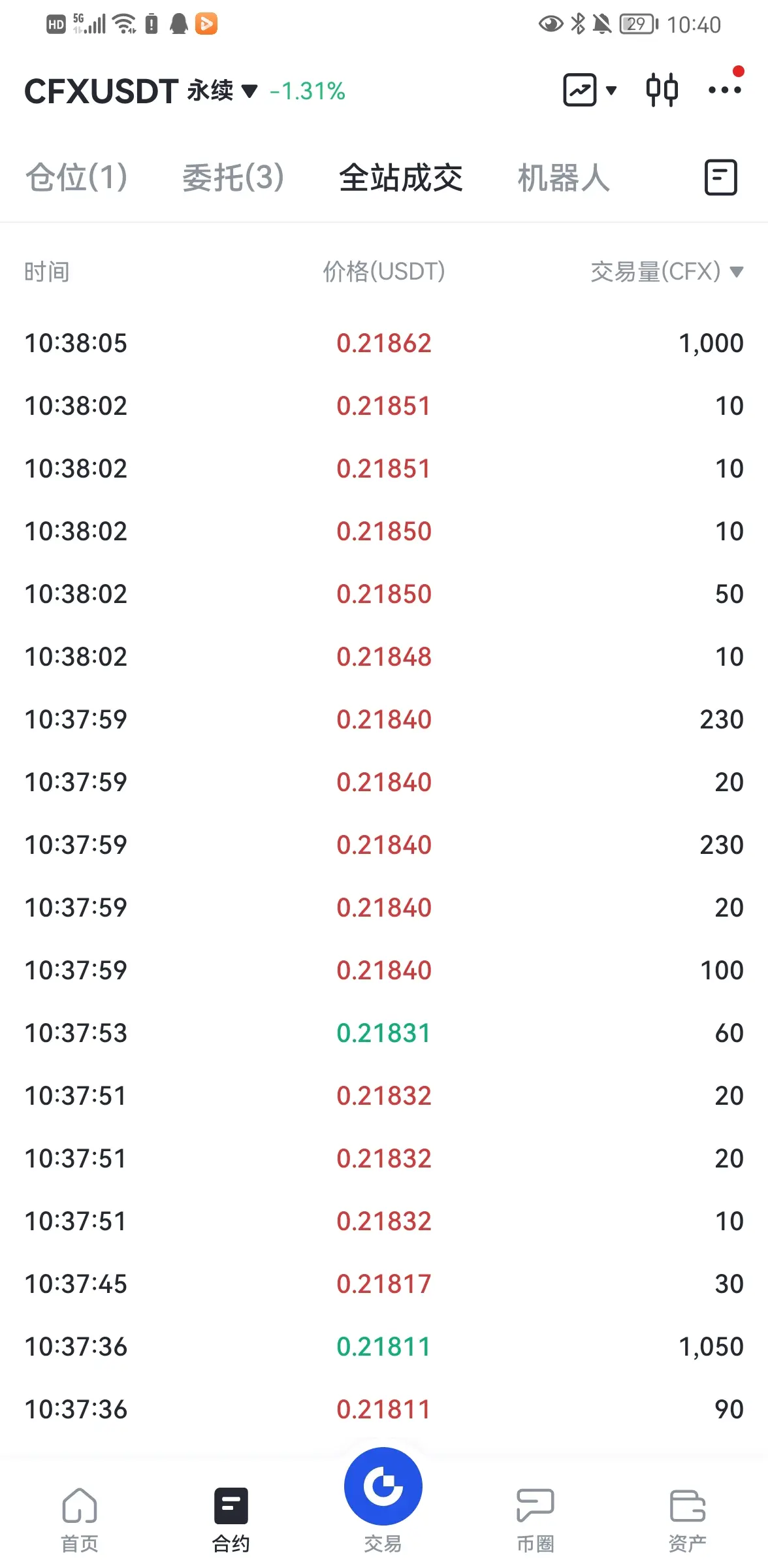Open the chart line icon
The image size is (768, 1568).
pyautogui.click(x=580, y=90)
